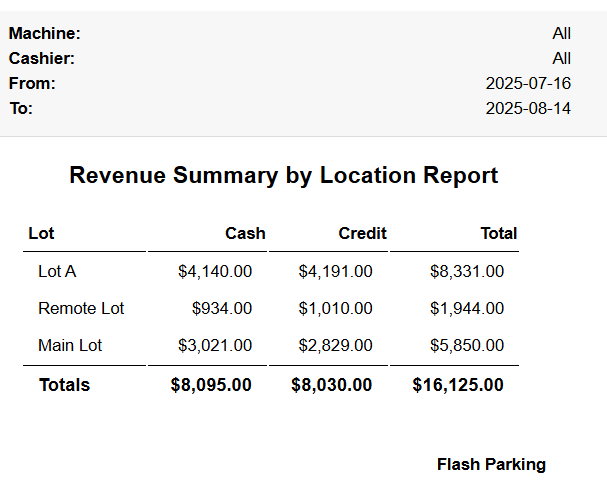Select the From date 2025-07-16
This screenshot has height=481, width=607.
coord(528,84)
